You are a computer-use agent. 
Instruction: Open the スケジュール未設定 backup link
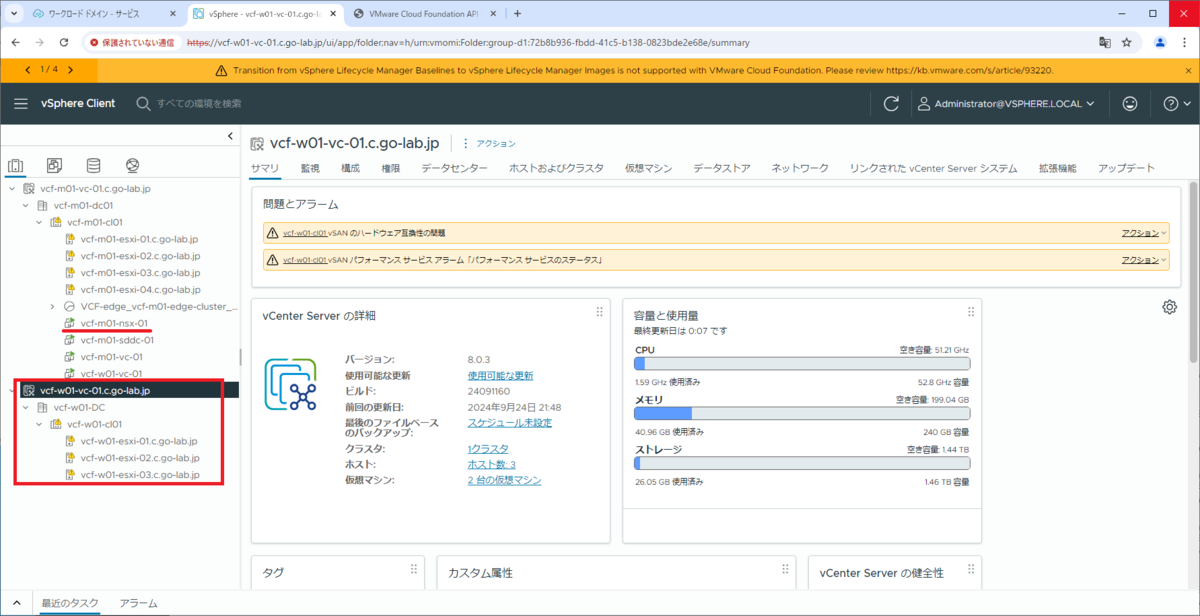click(x=510, y=423)
